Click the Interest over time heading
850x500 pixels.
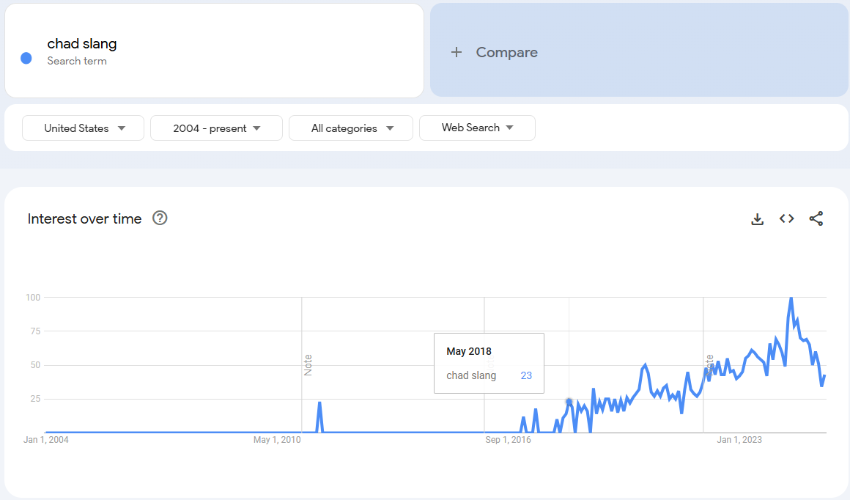tap(85, 219)
